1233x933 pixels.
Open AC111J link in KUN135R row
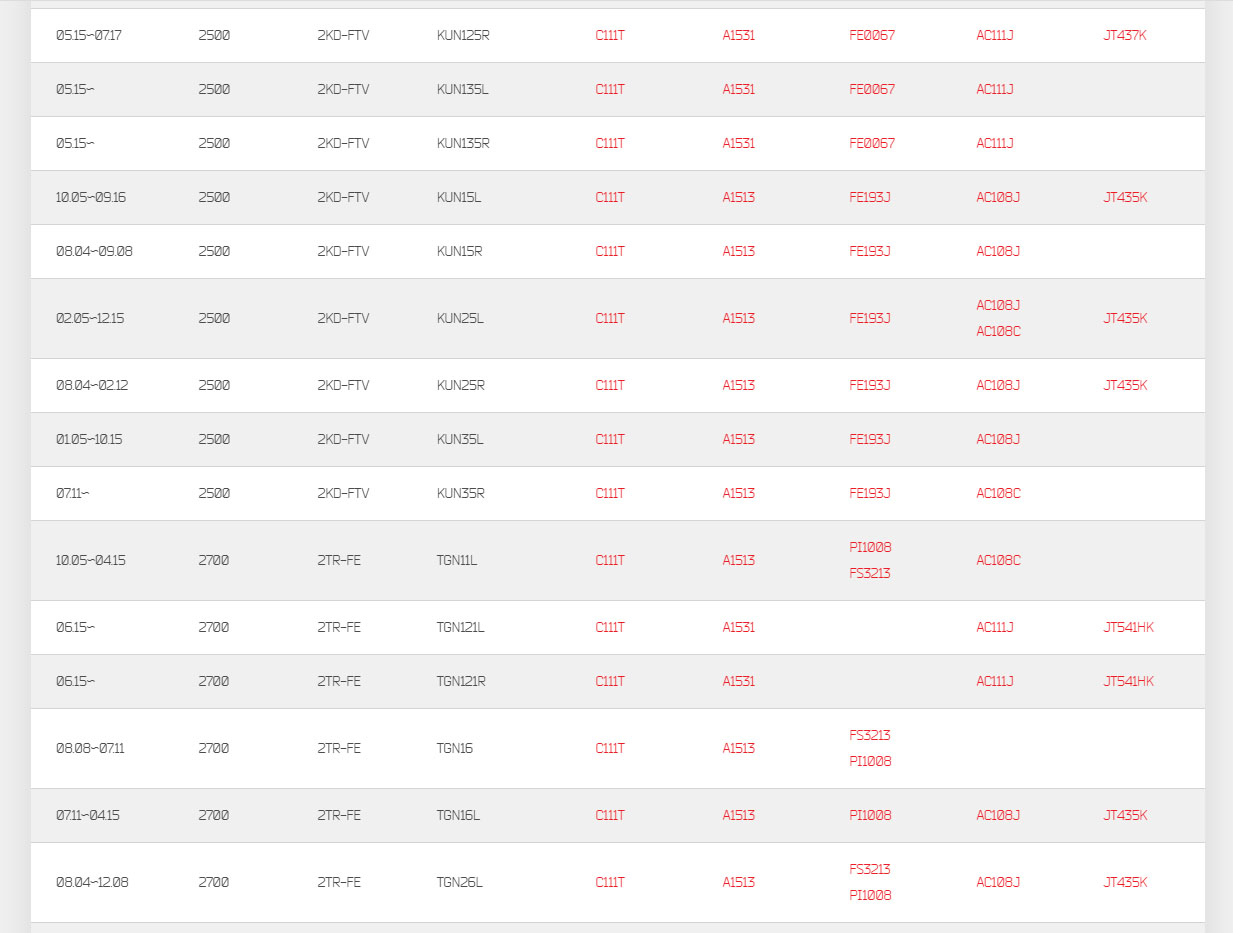click(995, 143)
